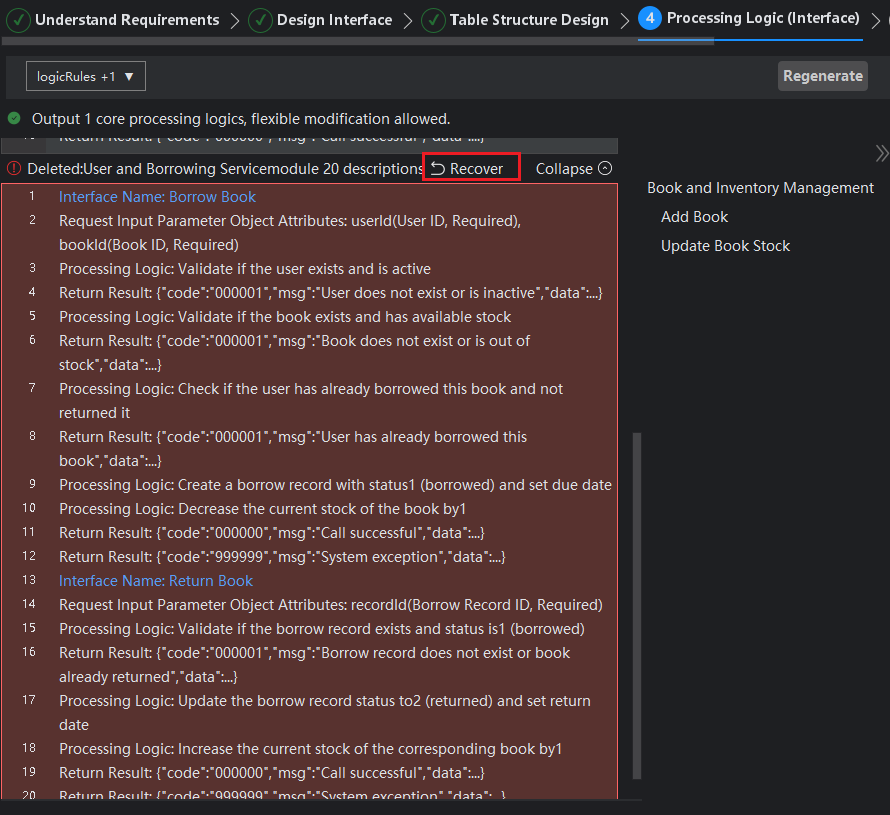This screenshot has width=890, height=815.
Task: Select Book and Inventory Management tree node
Action: 760,188
